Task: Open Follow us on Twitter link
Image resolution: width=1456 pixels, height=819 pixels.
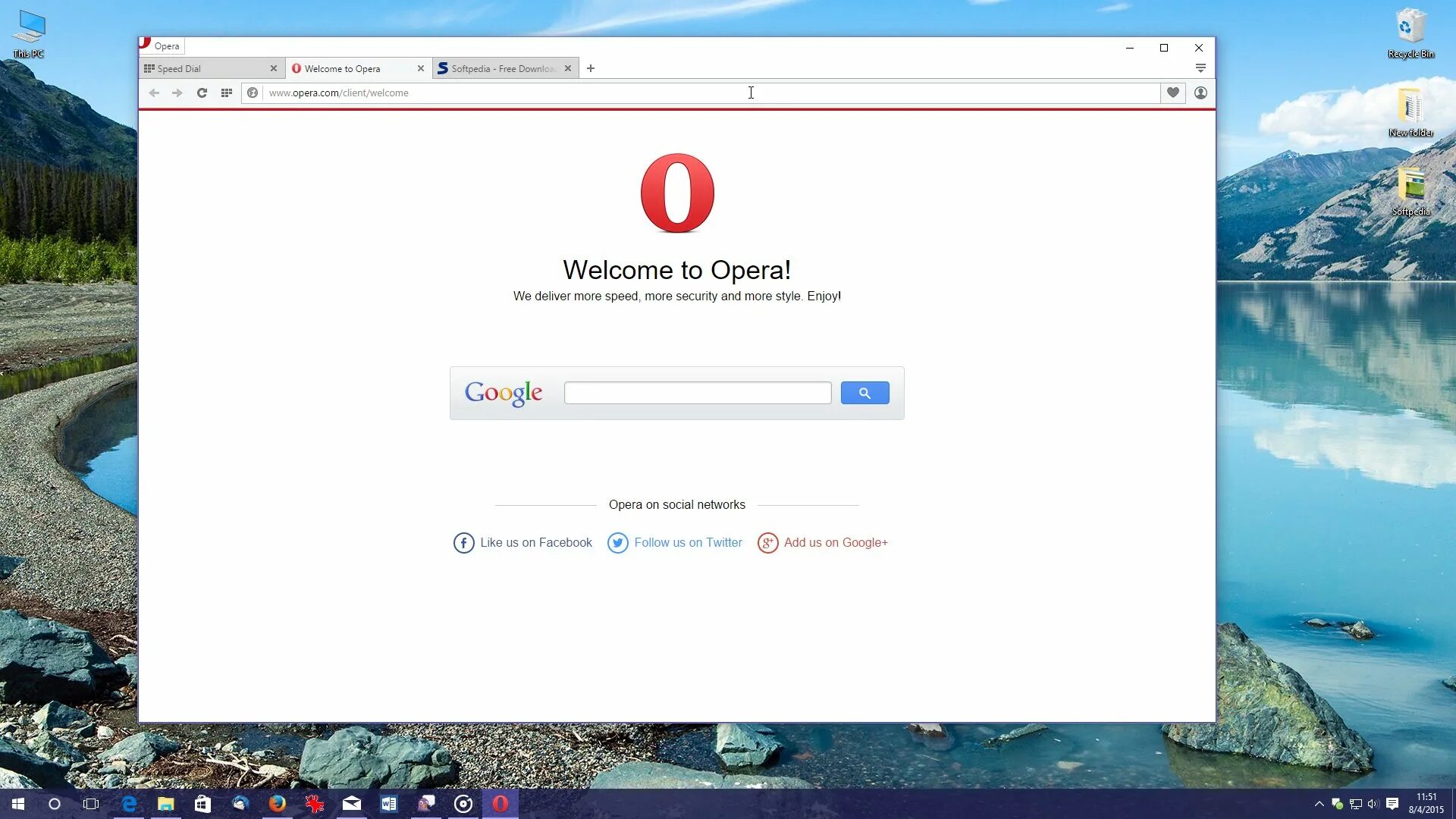Action: tap(688, 543)
